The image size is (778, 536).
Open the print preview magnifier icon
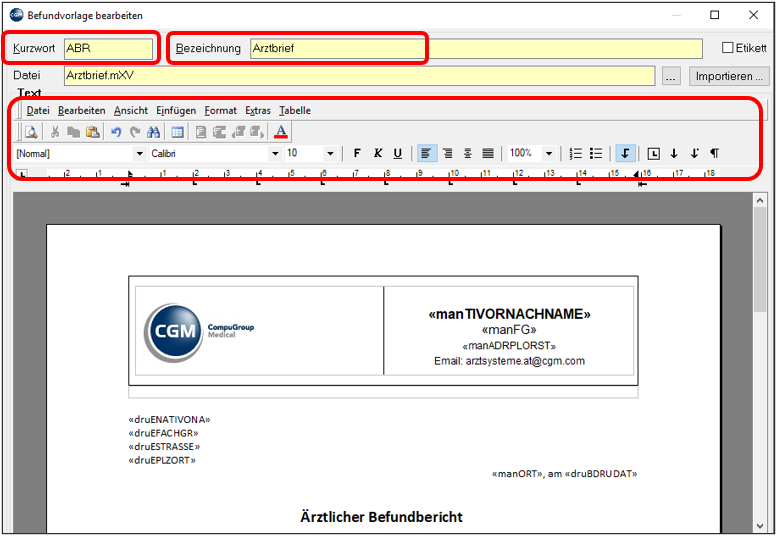coord(31,132)
